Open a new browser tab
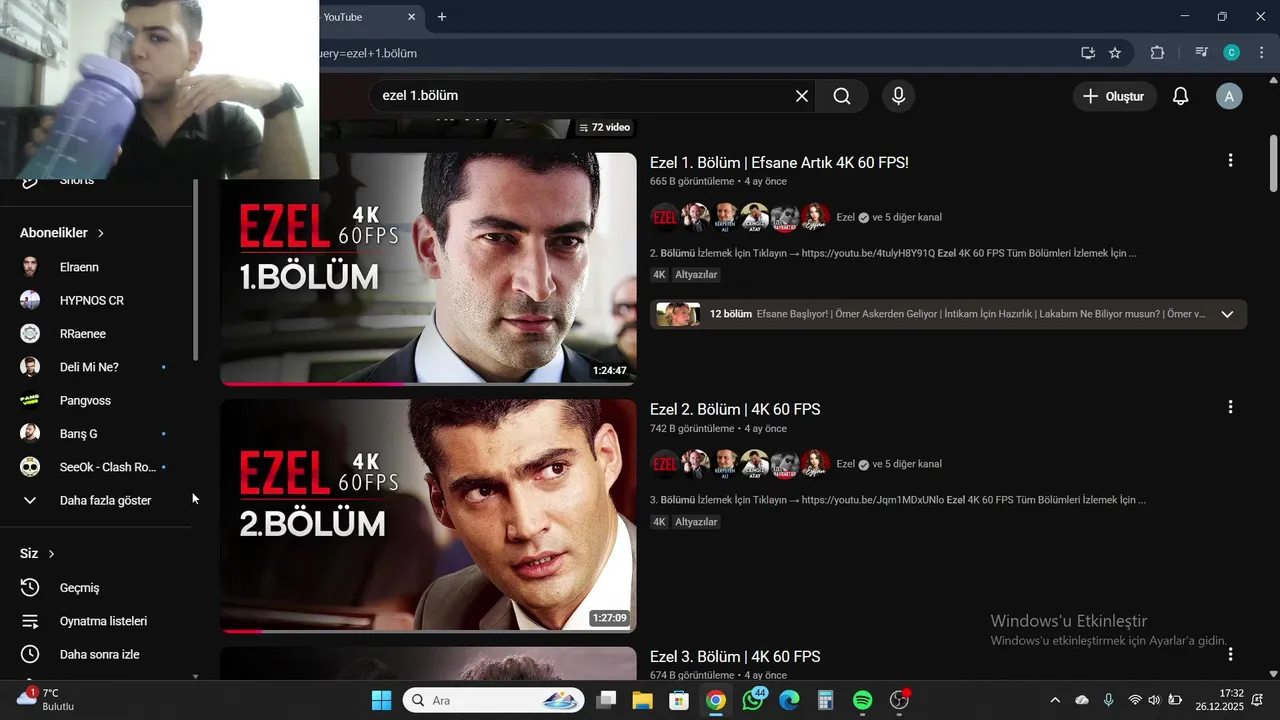This screenshot has height=720, width=1280. [x=442, y=17]
